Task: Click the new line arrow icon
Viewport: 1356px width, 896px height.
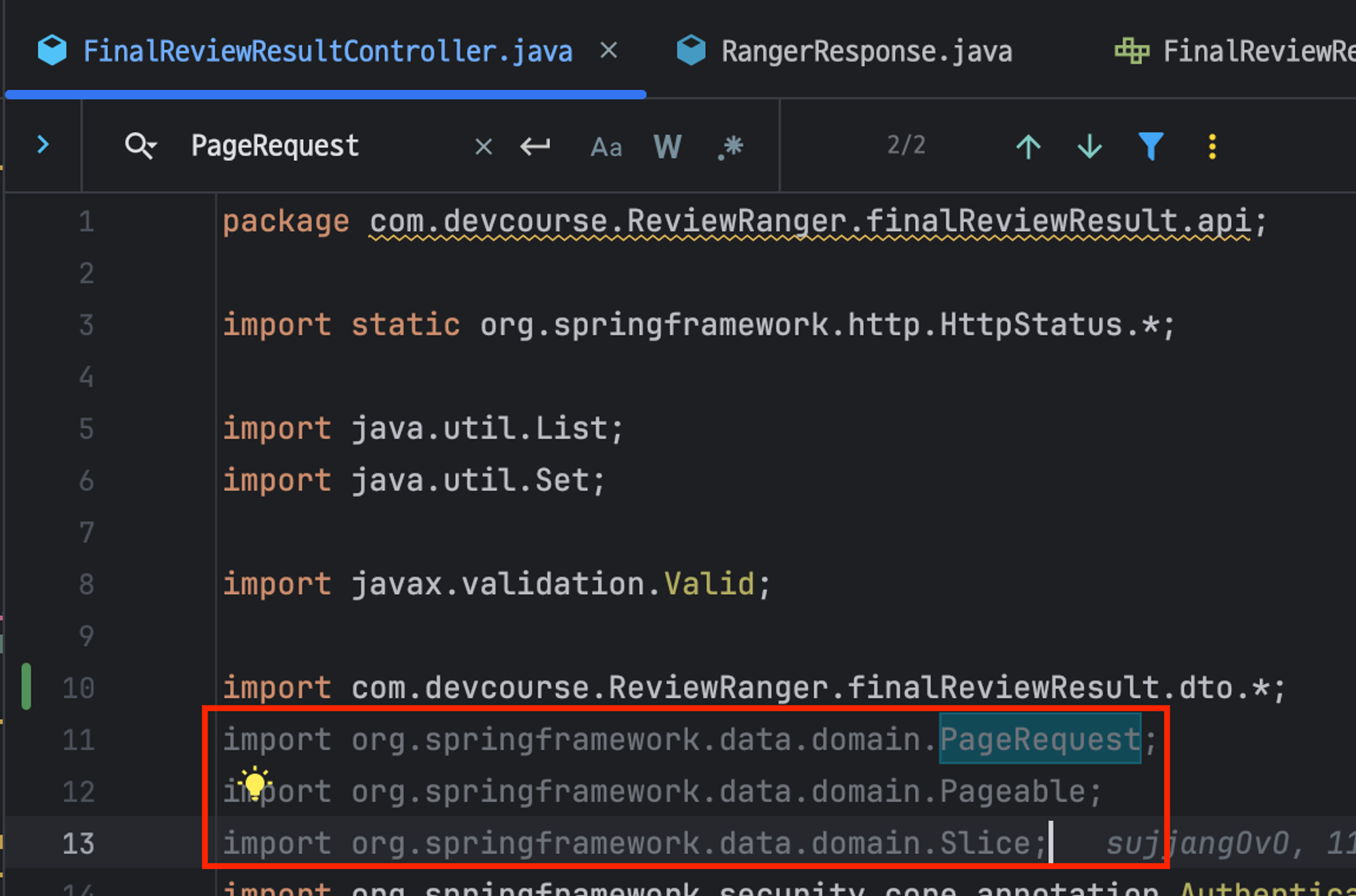Action: tap(535, 146)
